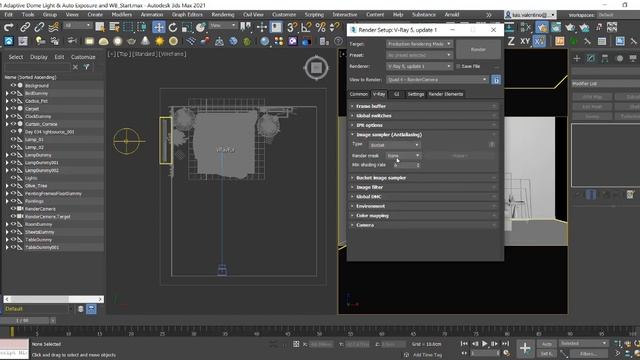Click the Auto key button
This screenshot has height=360, width=640.
click(547, 344)
